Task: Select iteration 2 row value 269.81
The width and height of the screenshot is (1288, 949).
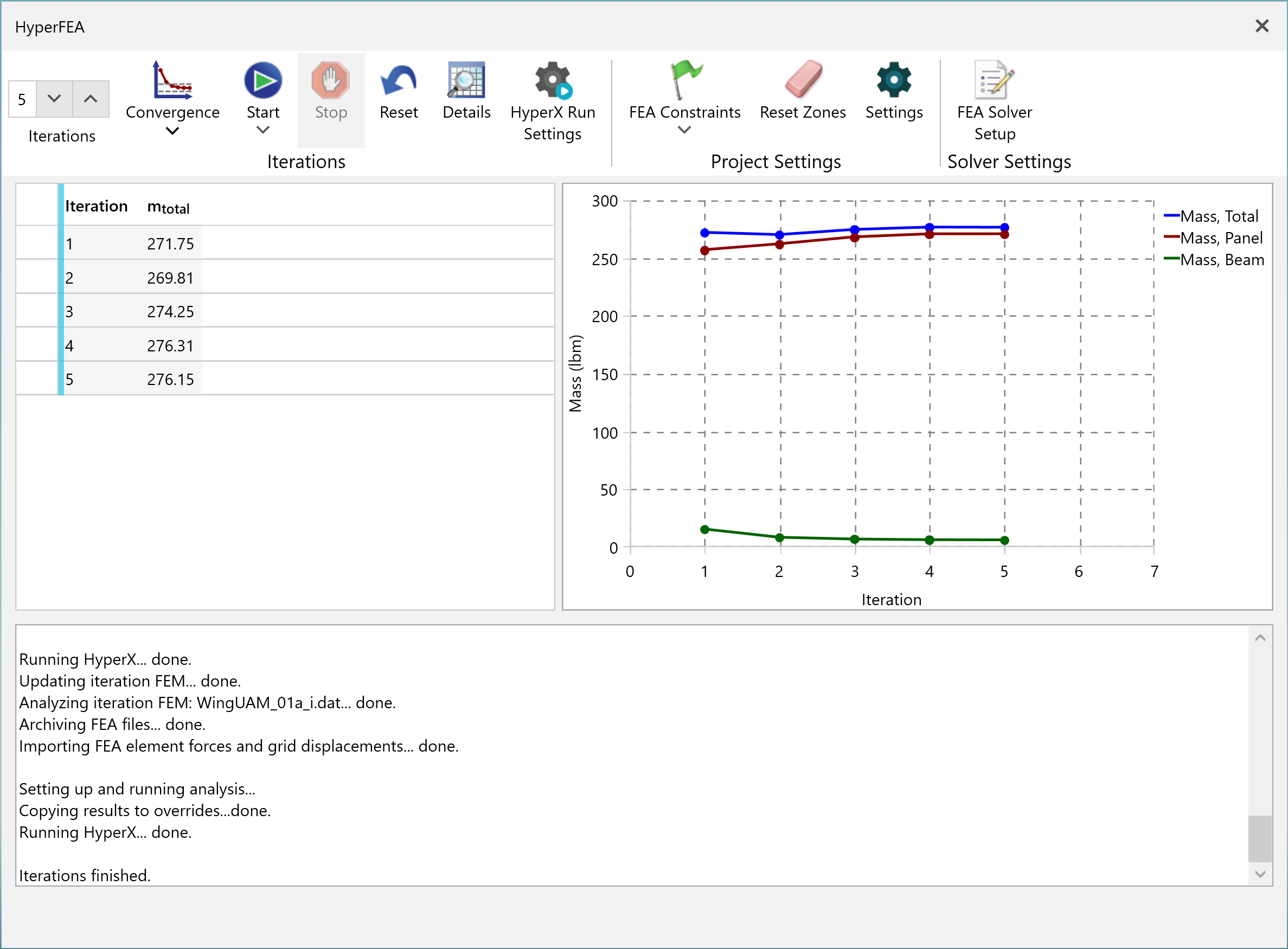Action: pos(170,278)
